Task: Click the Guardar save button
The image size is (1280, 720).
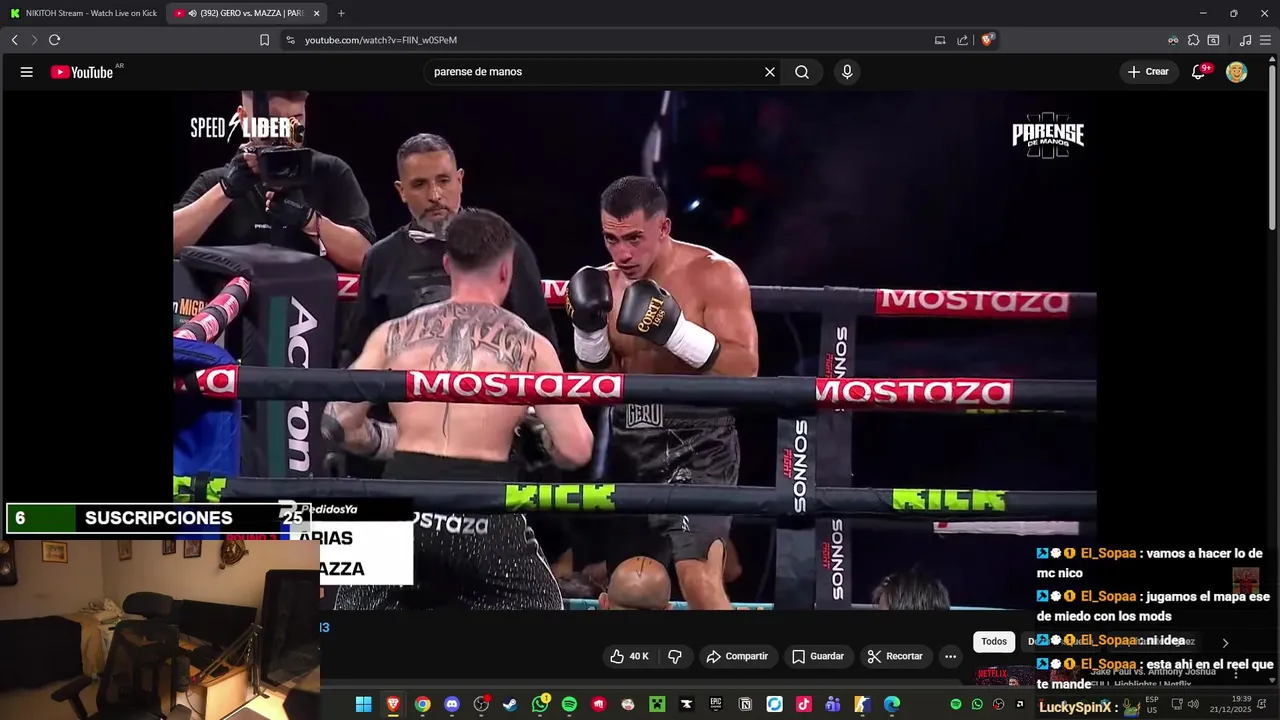Action: tap(818, 656)
